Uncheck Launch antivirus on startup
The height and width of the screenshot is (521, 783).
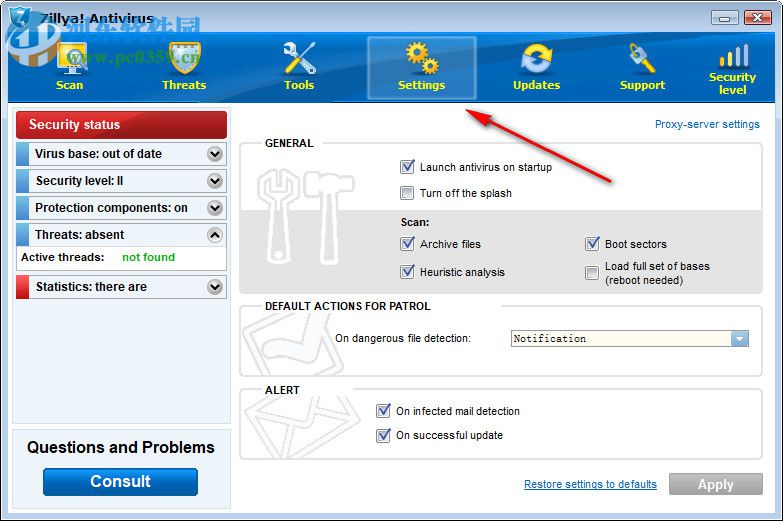[x=407, y=167]
